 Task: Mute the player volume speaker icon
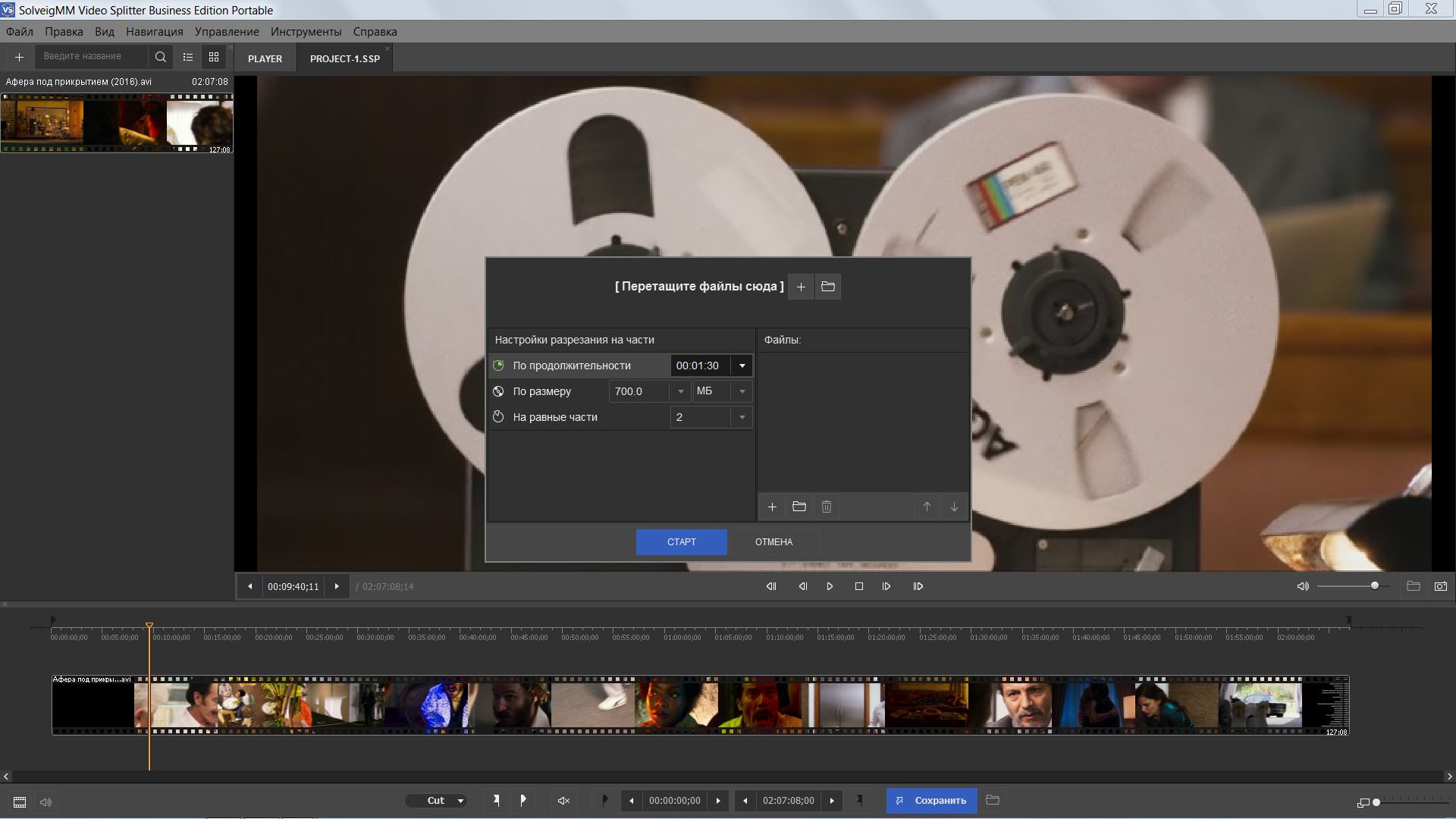pyautogui.click(x=1303, y=586)
